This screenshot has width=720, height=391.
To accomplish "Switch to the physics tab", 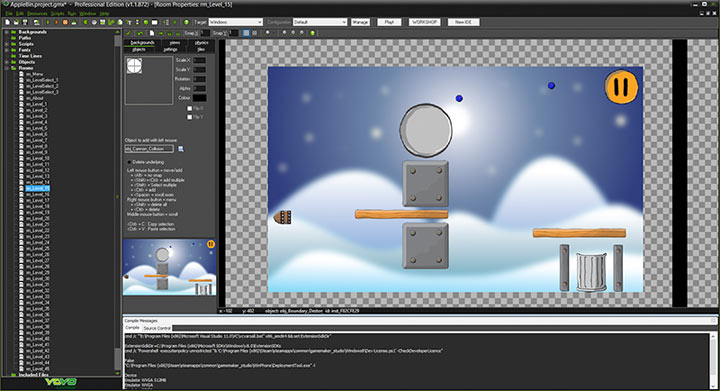I will pos(201,43).
